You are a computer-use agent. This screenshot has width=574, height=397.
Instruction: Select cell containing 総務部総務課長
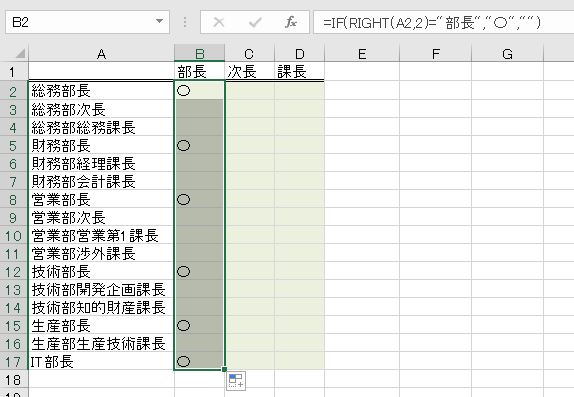point(101,127)
